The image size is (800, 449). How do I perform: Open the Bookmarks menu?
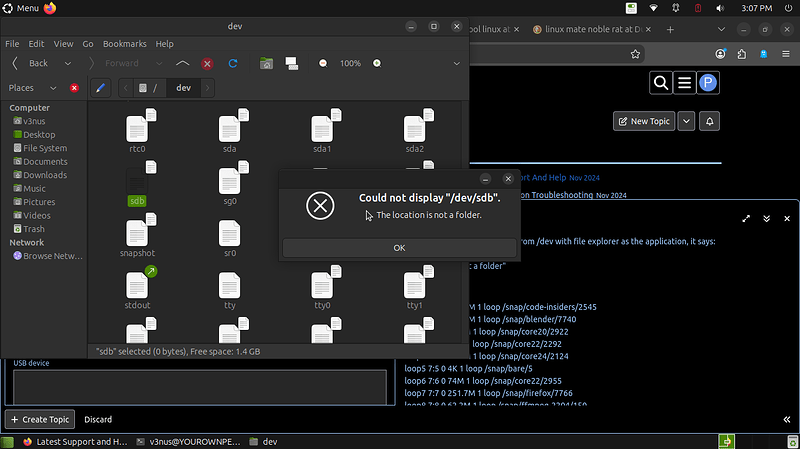pyautogui.click(x=124, y=44)
